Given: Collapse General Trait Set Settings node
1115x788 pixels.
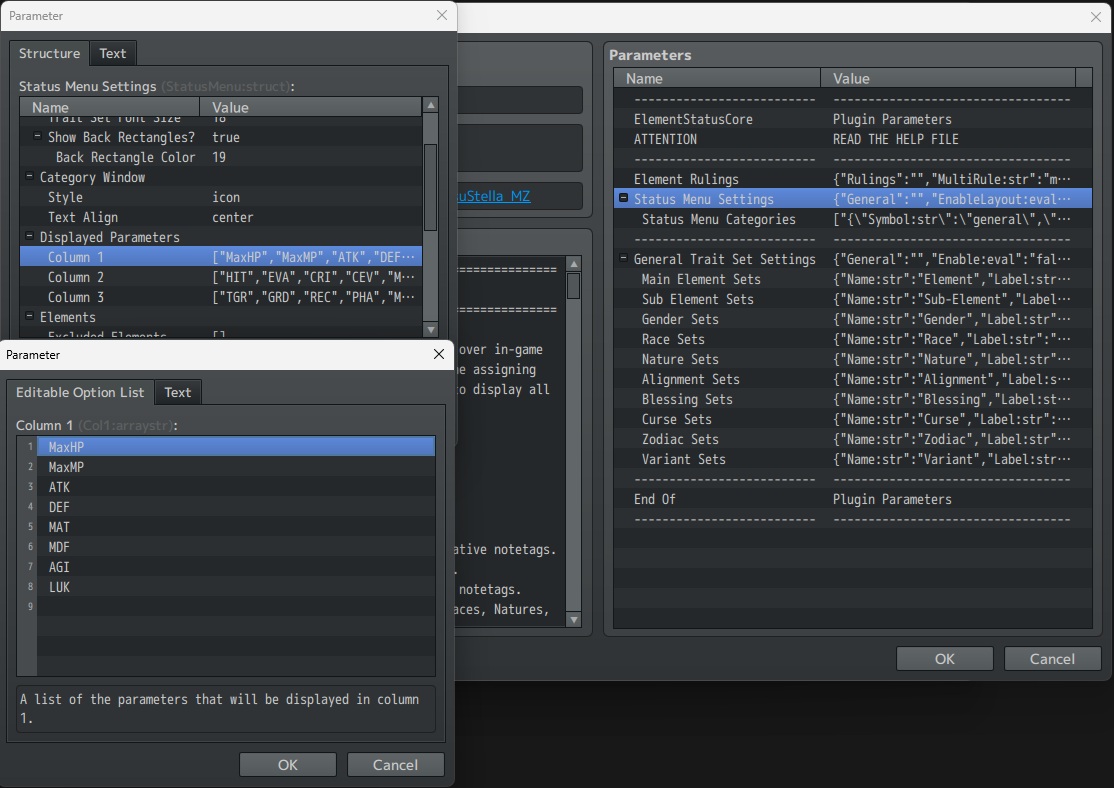Looking at the screenshot, I should point(624,259).
